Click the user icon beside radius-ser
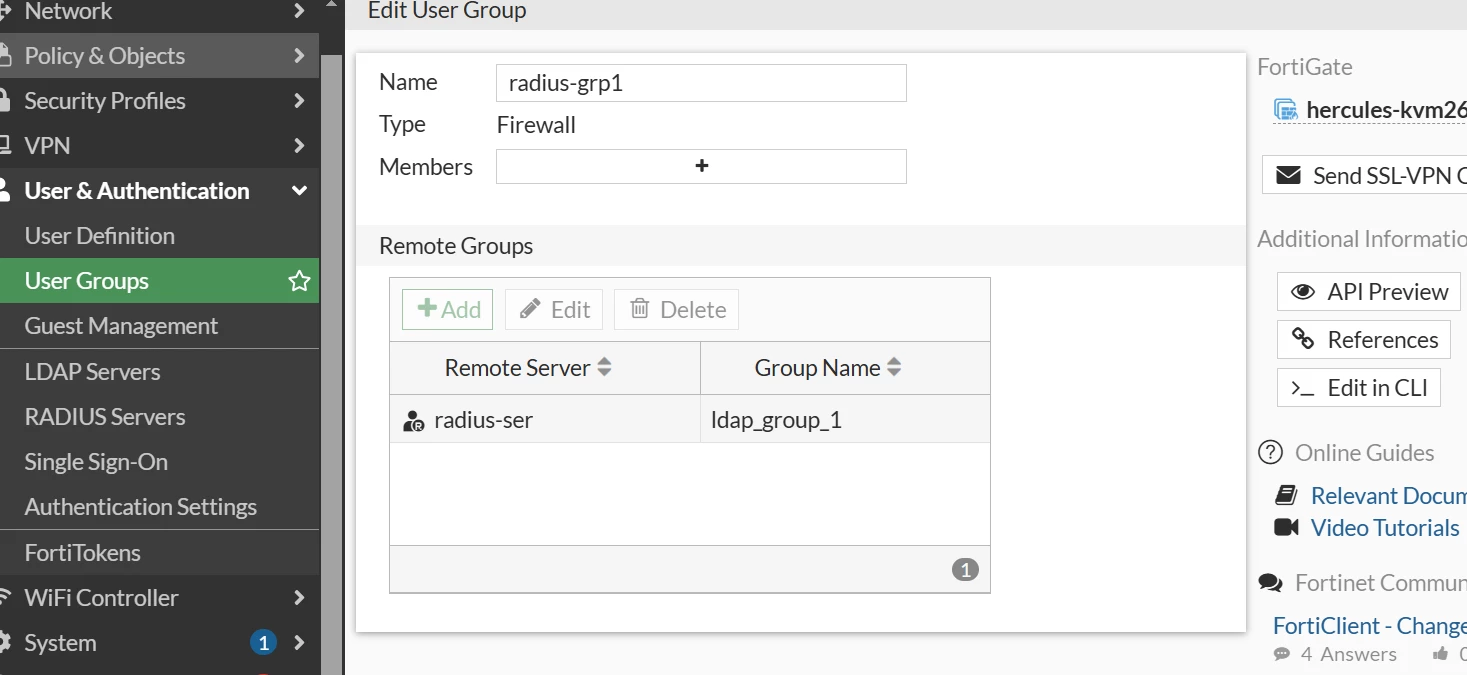Image resolution: width=1467 pixels, height=675 pixels. pos(414,421)
